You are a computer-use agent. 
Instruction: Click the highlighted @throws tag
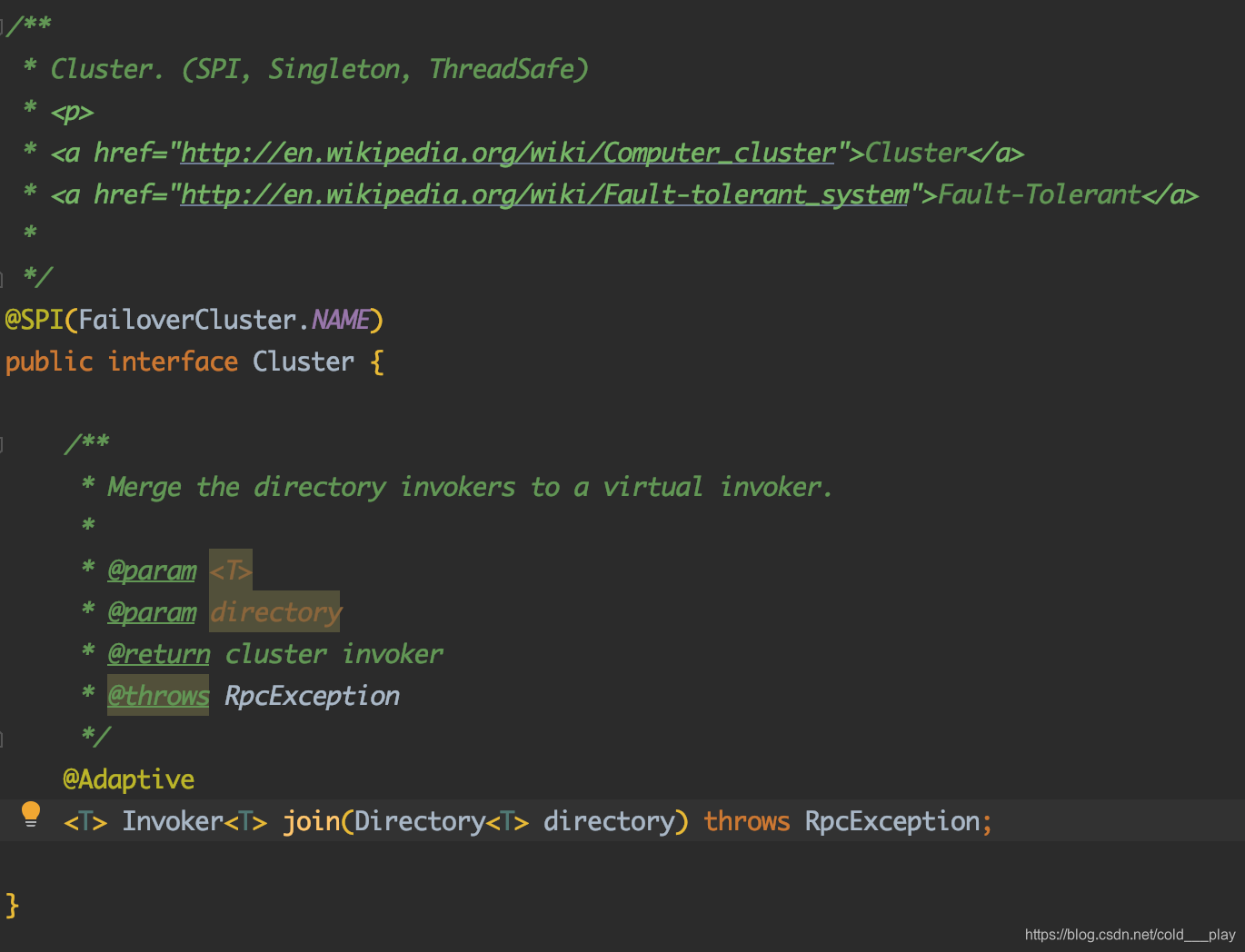tap(158, 696)
